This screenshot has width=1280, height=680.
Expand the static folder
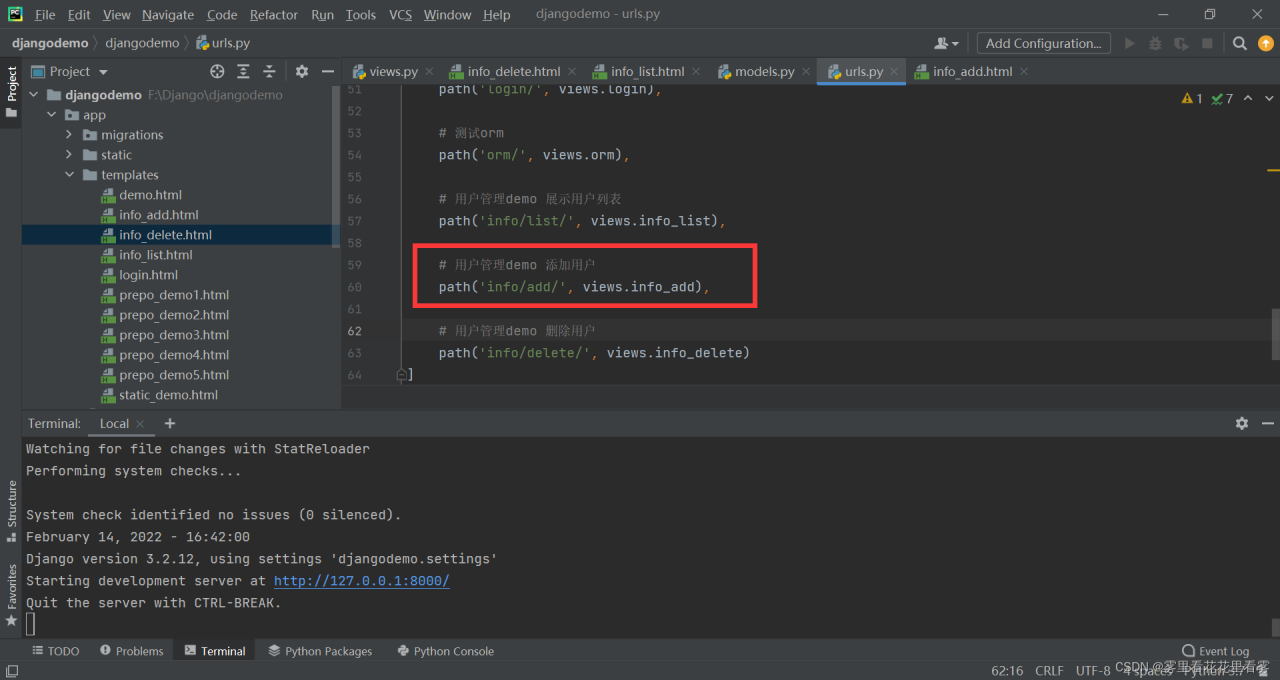(x=69, y=155)
